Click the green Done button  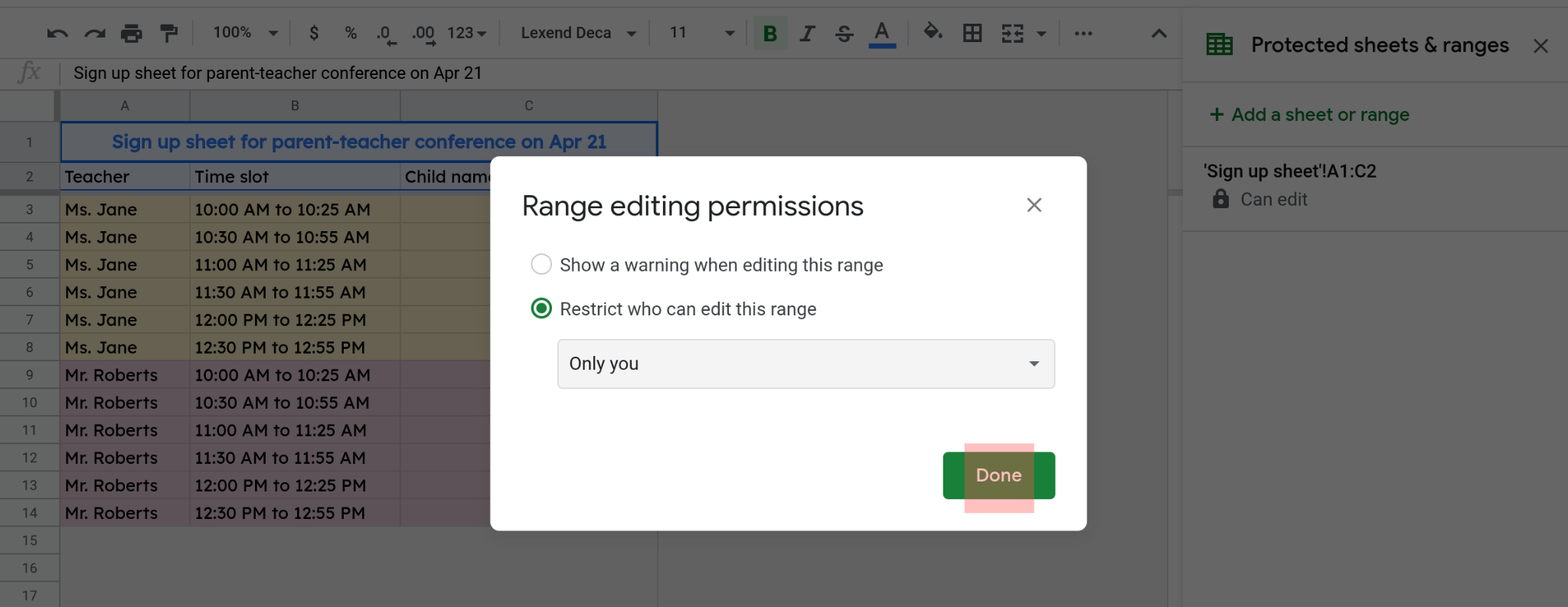coord(999,475)
